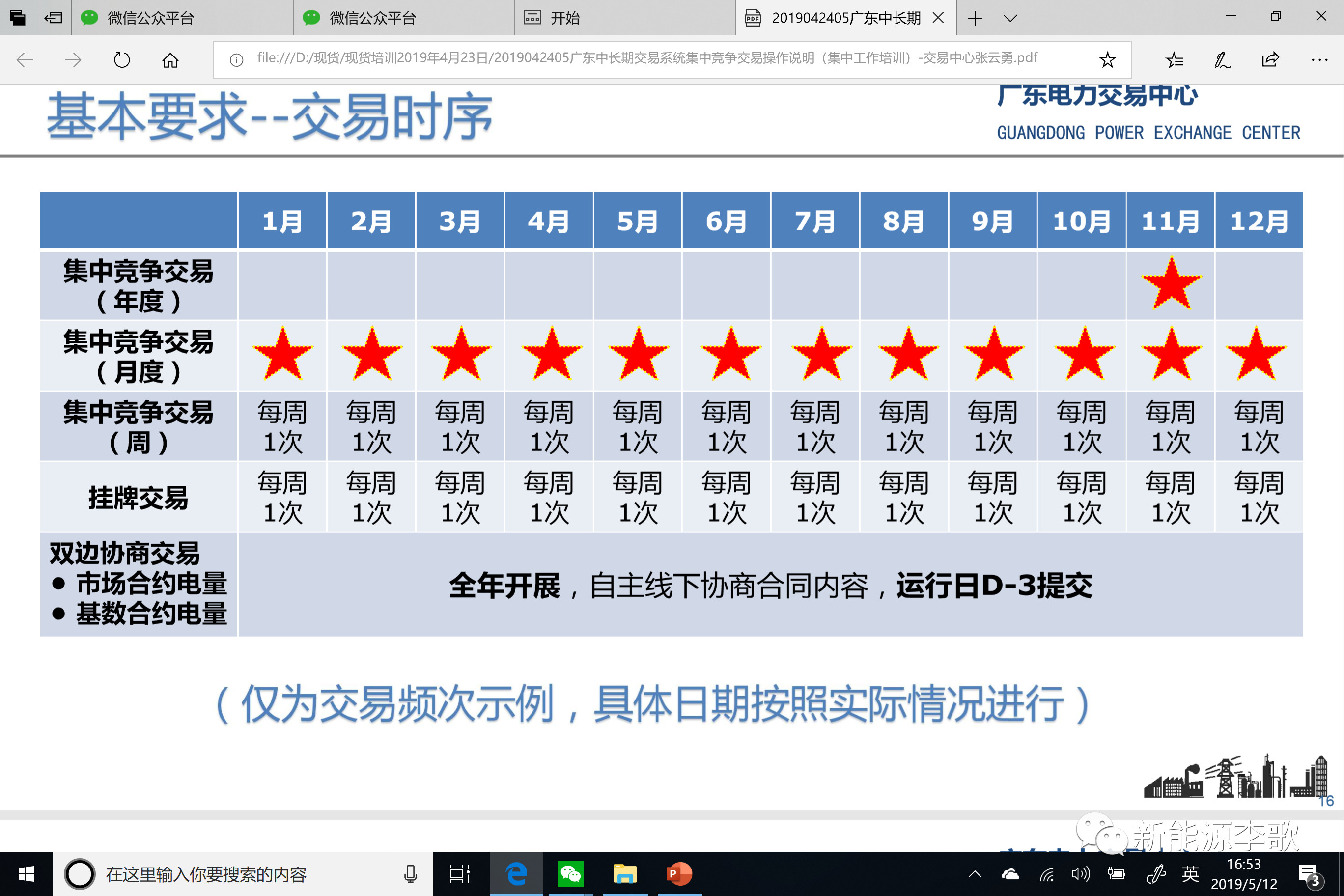Image resolution: width=1344 pixels, height=896 pixels.
Task: Click the star in annual row under 11月
Action: click(1171, 284)
